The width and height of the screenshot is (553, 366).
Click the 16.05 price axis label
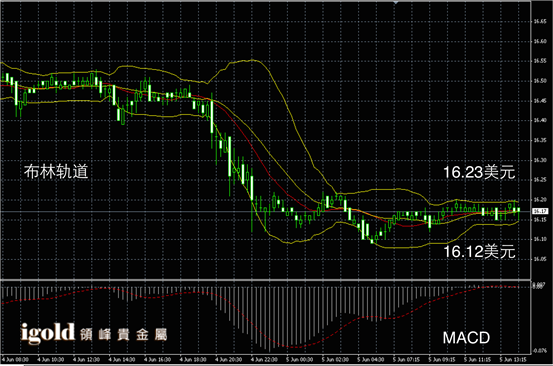coord(540,259)
